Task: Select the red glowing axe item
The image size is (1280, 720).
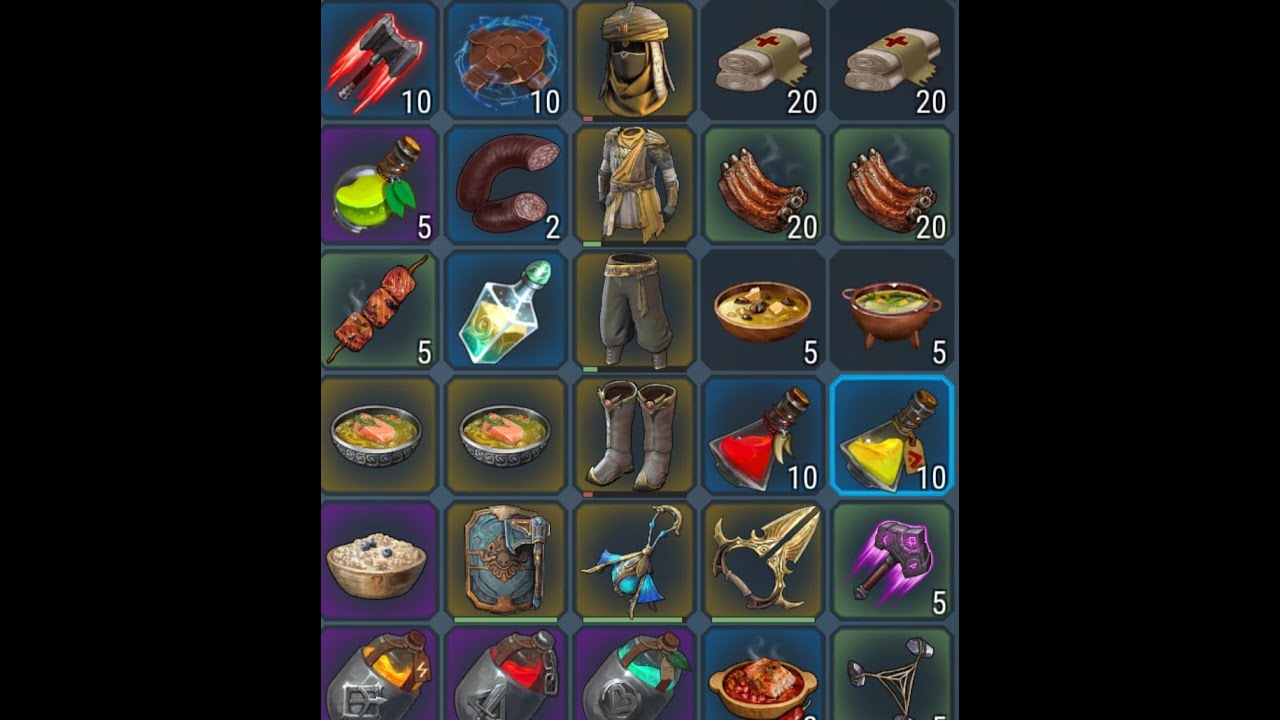Action: tap(380, 60)
